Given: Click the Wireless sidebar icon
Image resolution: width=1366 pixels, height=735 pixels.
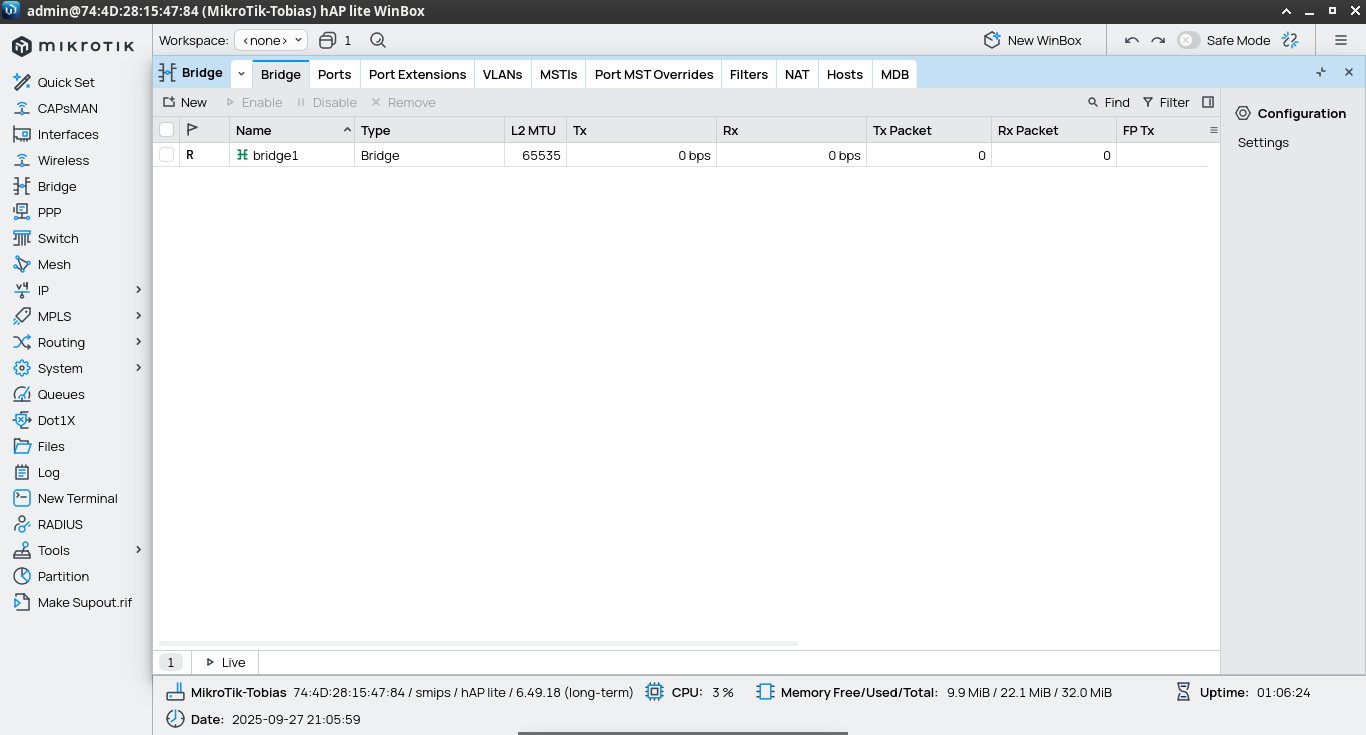Looking at the screenshot, I should click(x=21, y=160).
